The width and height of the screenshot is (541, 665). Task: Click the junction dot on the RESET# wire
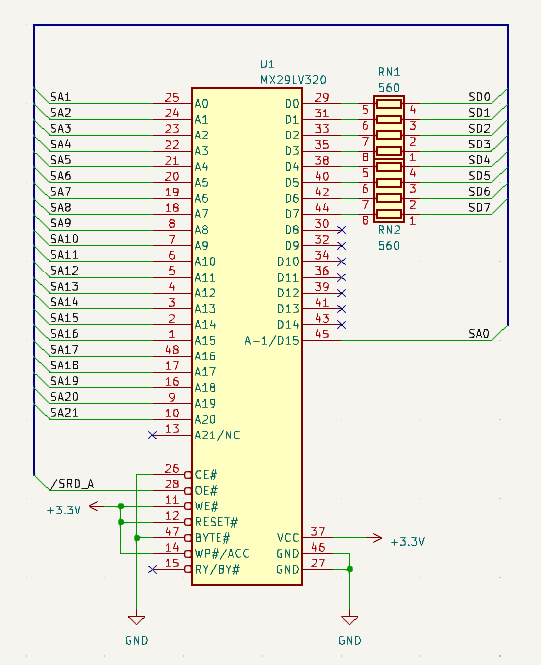point(121,522)
